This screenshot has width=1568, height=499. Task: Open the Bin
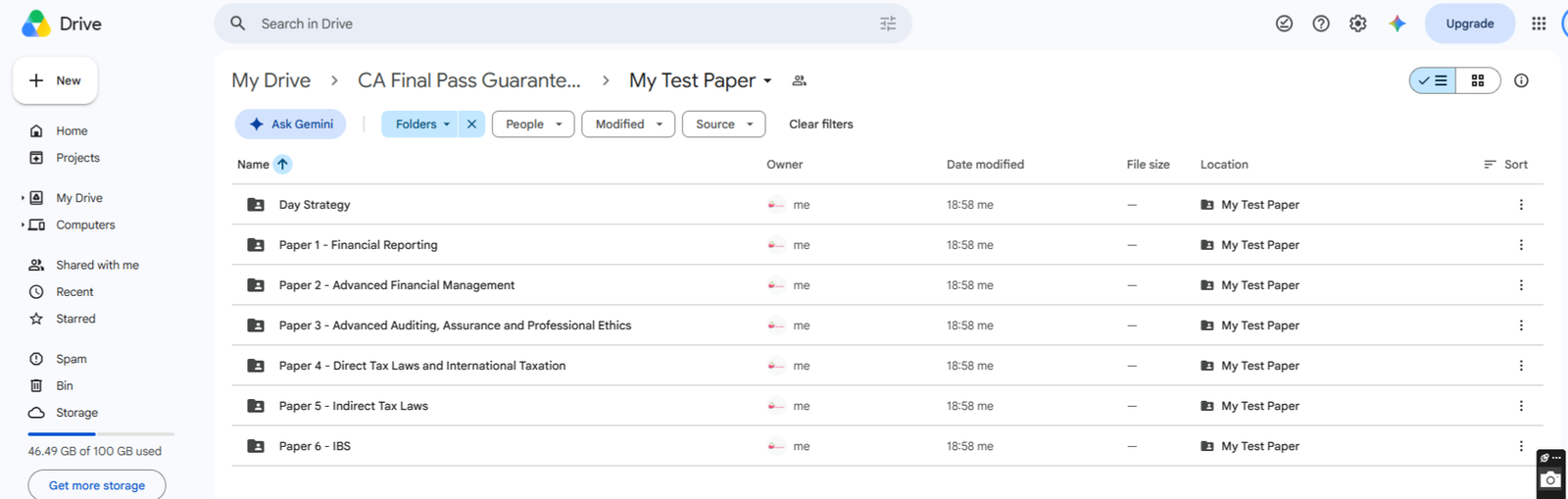tap(65, 386)
